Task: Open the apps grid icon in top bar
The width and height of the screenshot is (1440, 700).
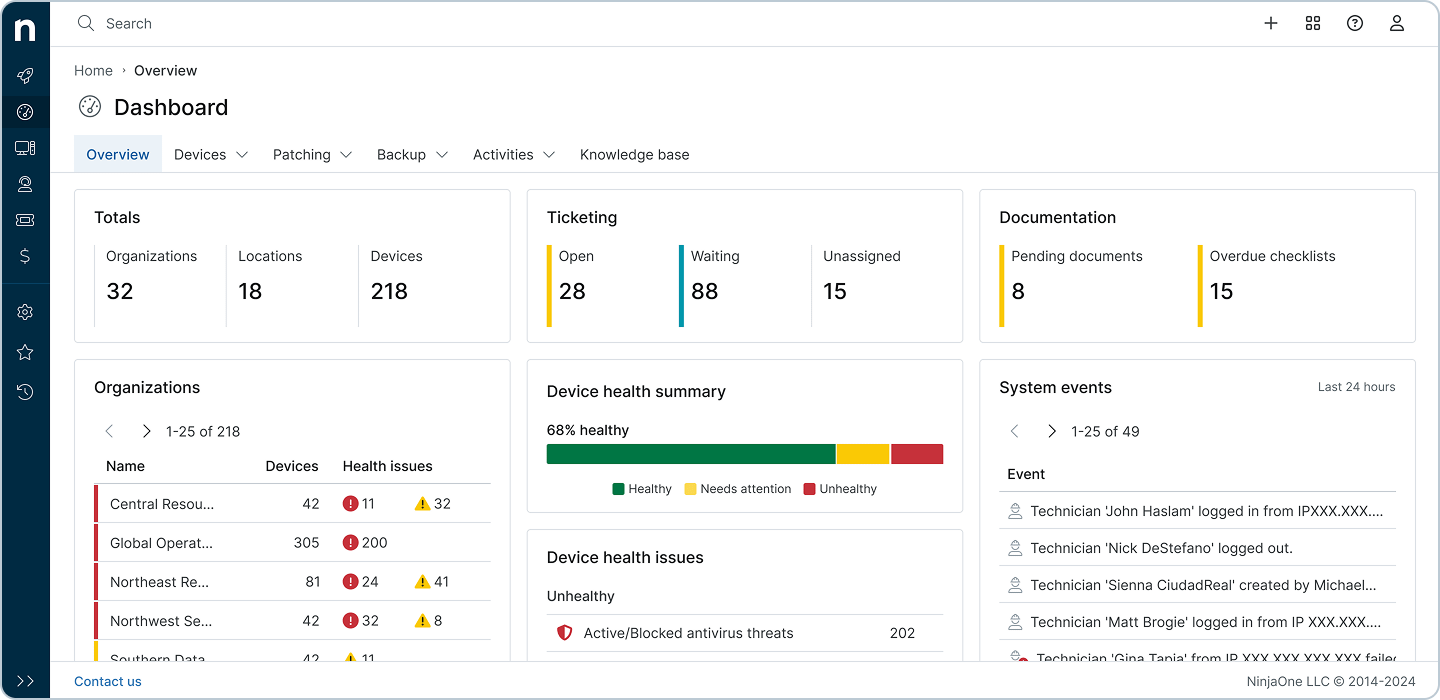Action: 1313,23
